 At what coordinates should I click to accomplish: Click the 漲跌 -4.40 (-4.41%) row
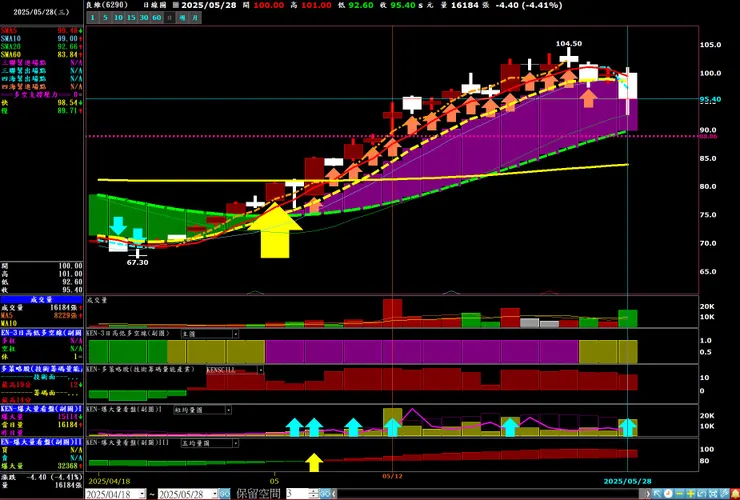click(x=42, y=477)
